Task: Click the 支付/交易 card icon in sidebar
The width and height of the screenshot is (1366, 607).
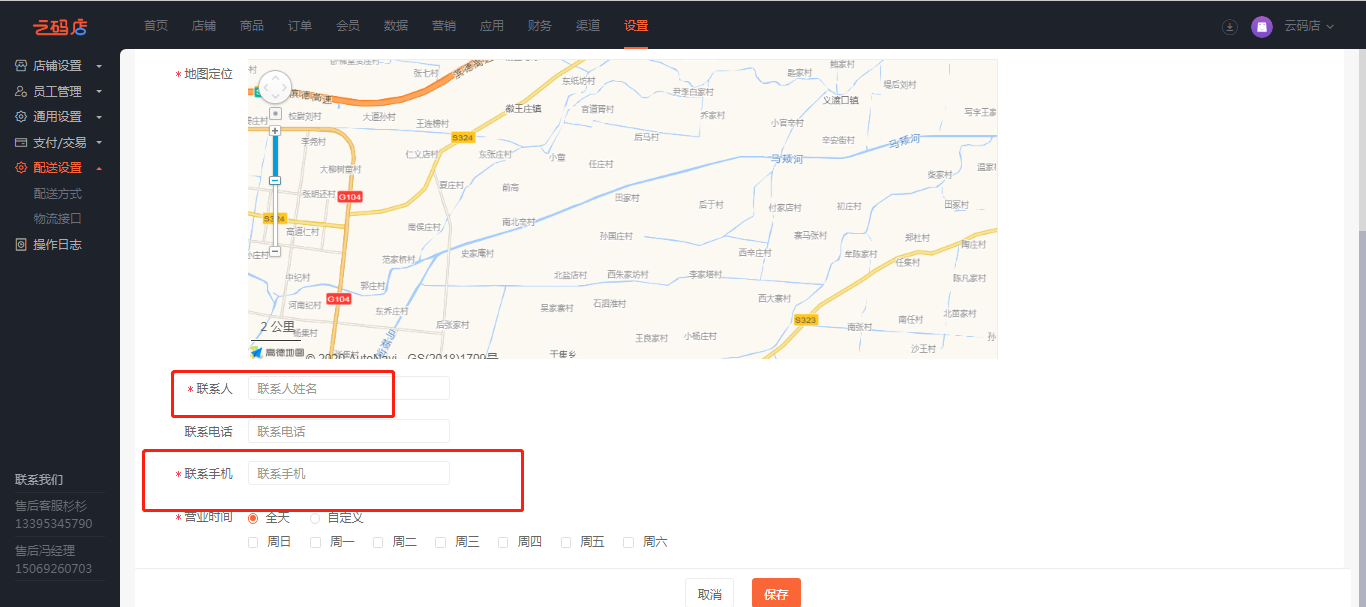Action: [x=21, y=142]
